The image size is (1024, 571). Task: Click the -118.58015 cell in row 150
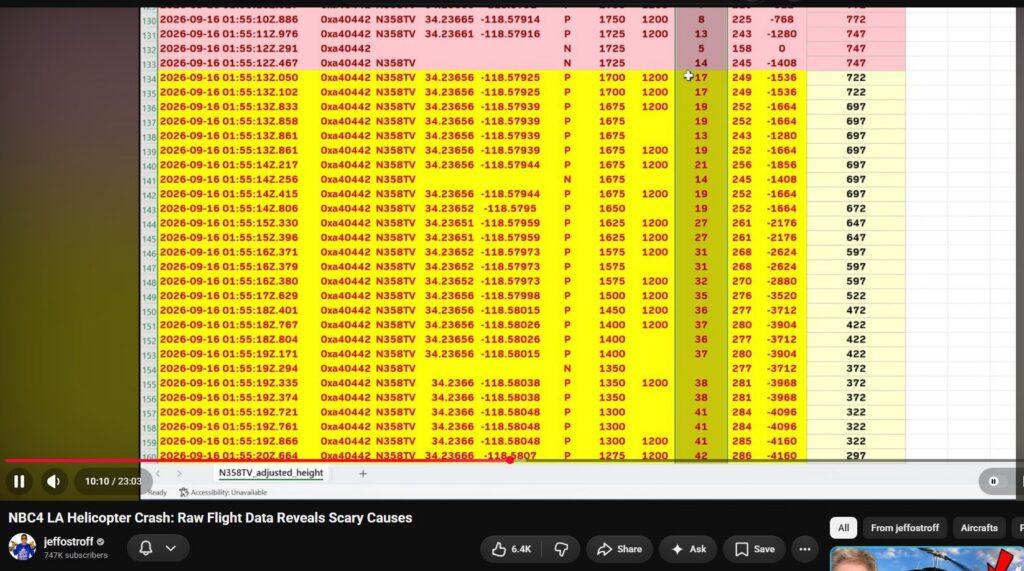pos(510,310)
